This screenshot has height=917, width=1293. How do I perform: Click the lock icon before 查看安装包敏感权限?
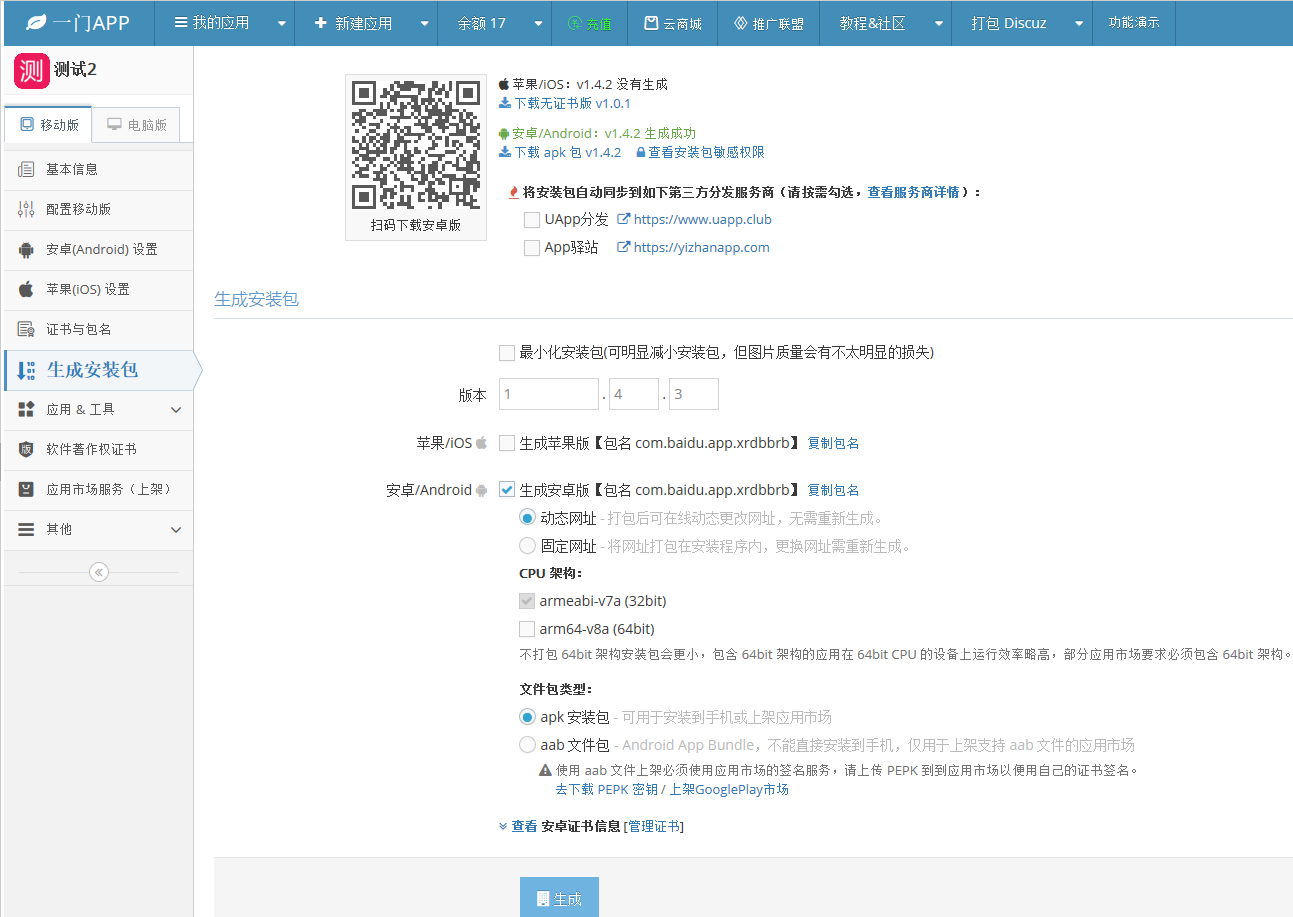pos(640,153)
